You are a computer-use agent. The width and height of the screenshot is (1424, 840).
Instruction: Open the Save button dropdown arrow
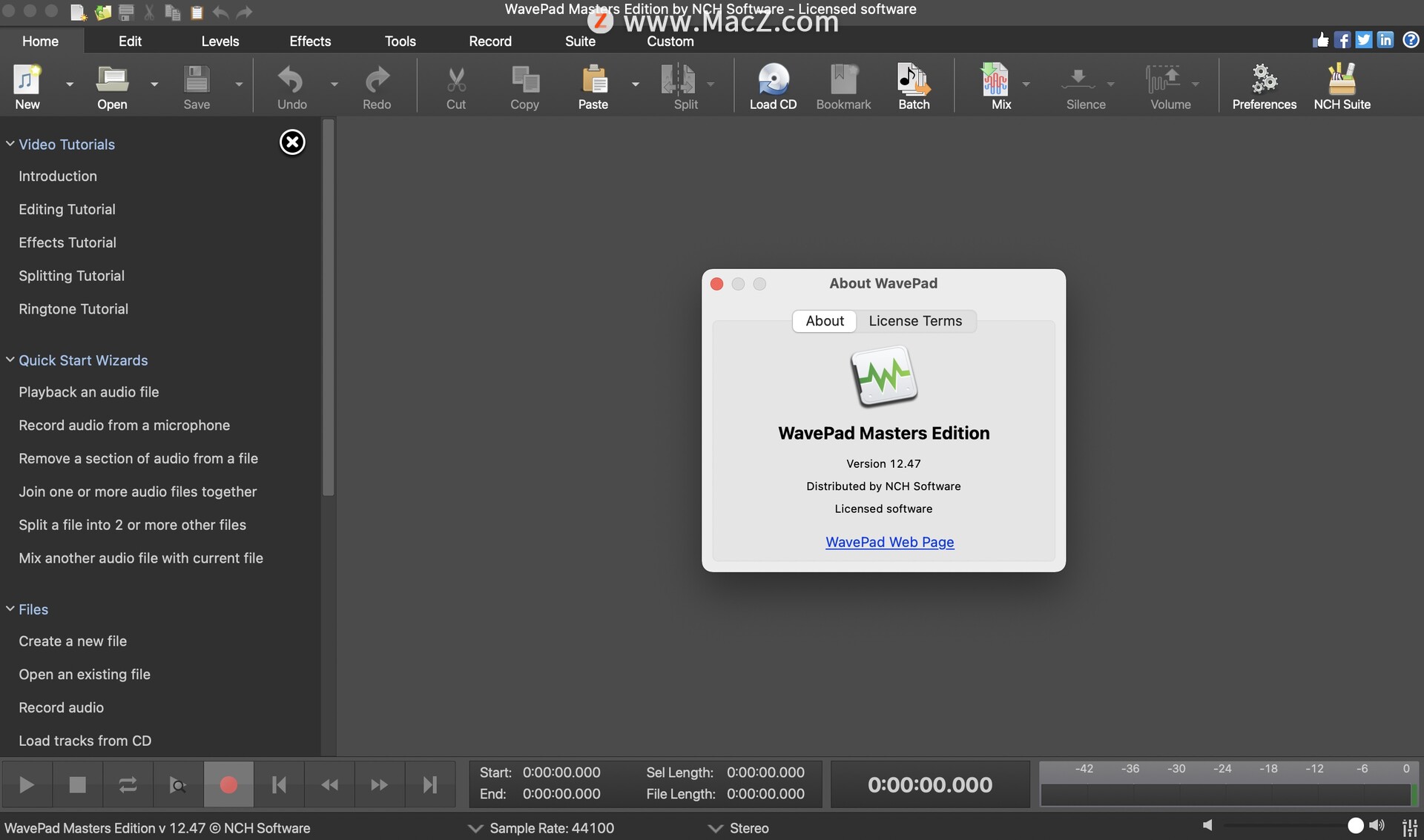[239, 85]
